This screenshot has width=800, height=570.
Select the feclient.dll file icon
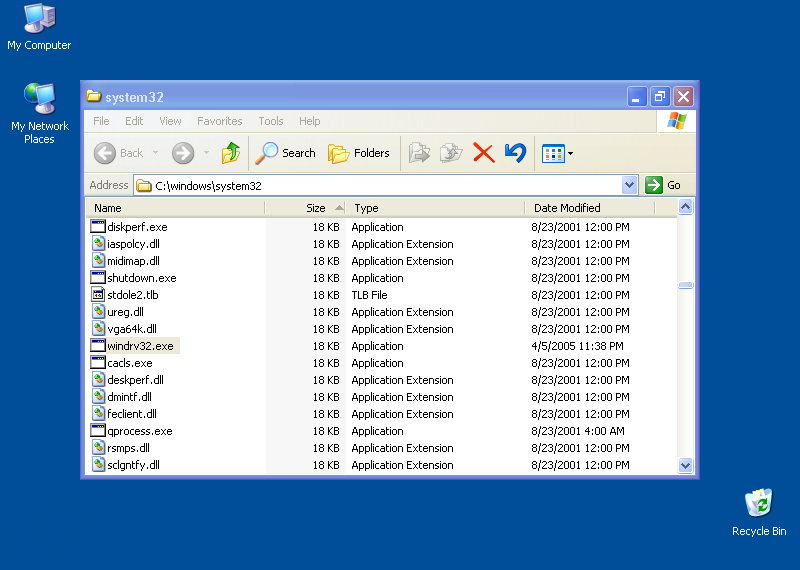pyautogui.click(x=98, y=413)
